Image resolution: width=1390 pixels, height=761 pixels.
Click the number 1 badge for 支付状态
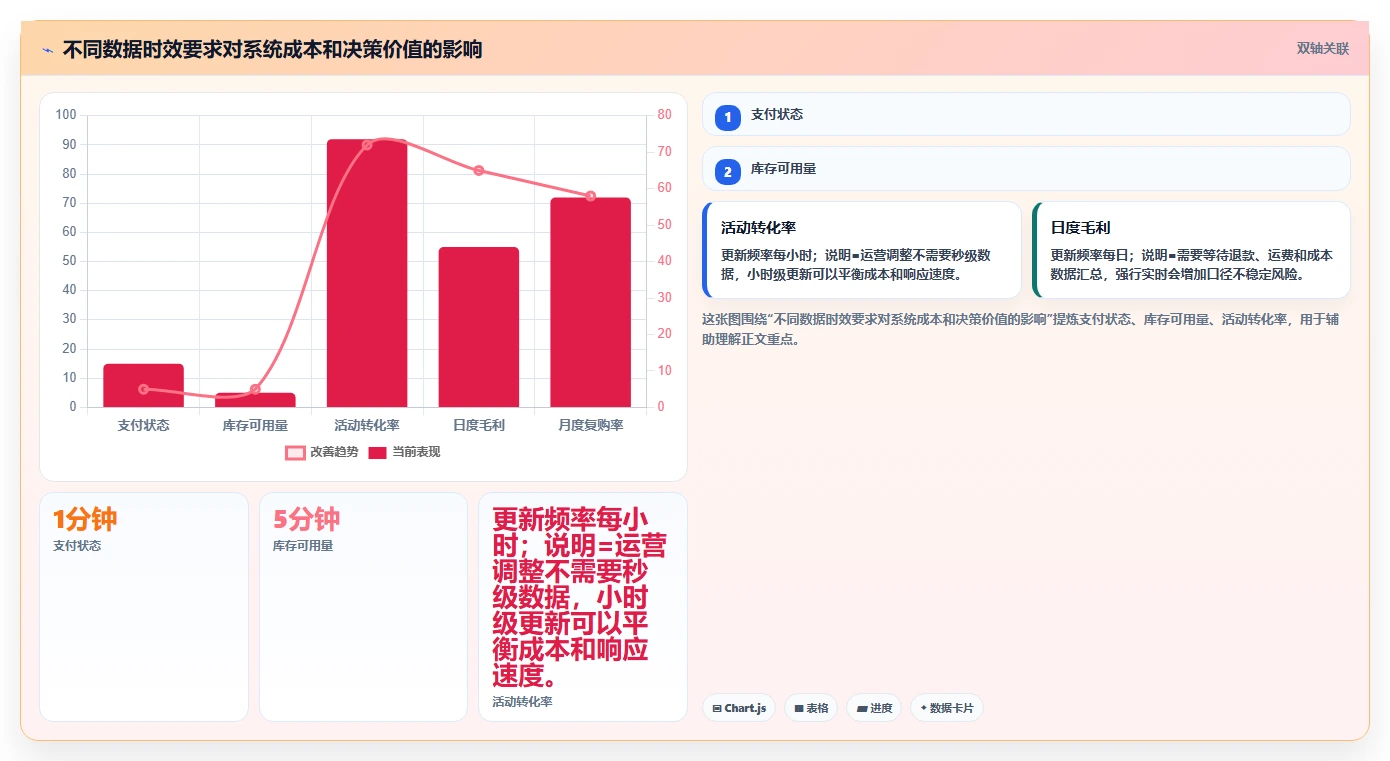[x=728, y=117]
